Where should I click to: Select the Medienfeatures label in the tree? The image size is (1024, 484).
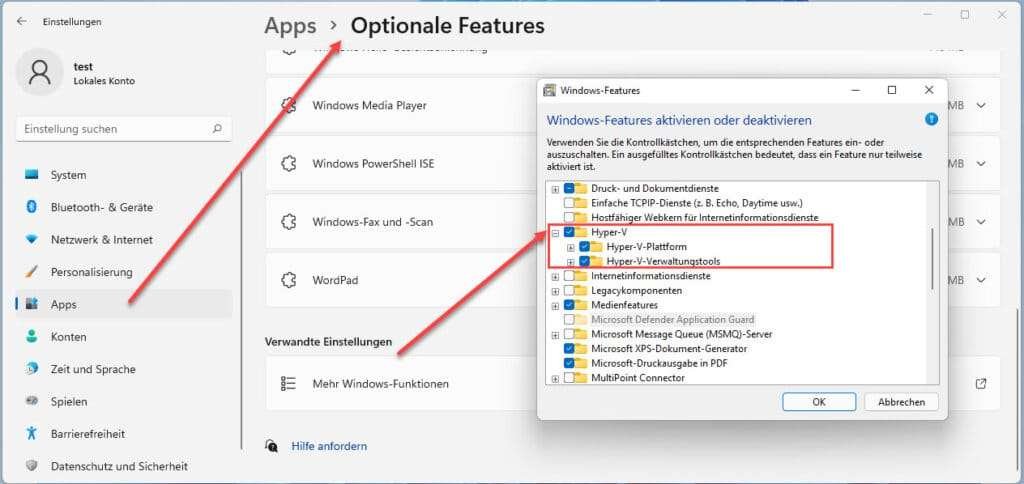tap(624, 305)
